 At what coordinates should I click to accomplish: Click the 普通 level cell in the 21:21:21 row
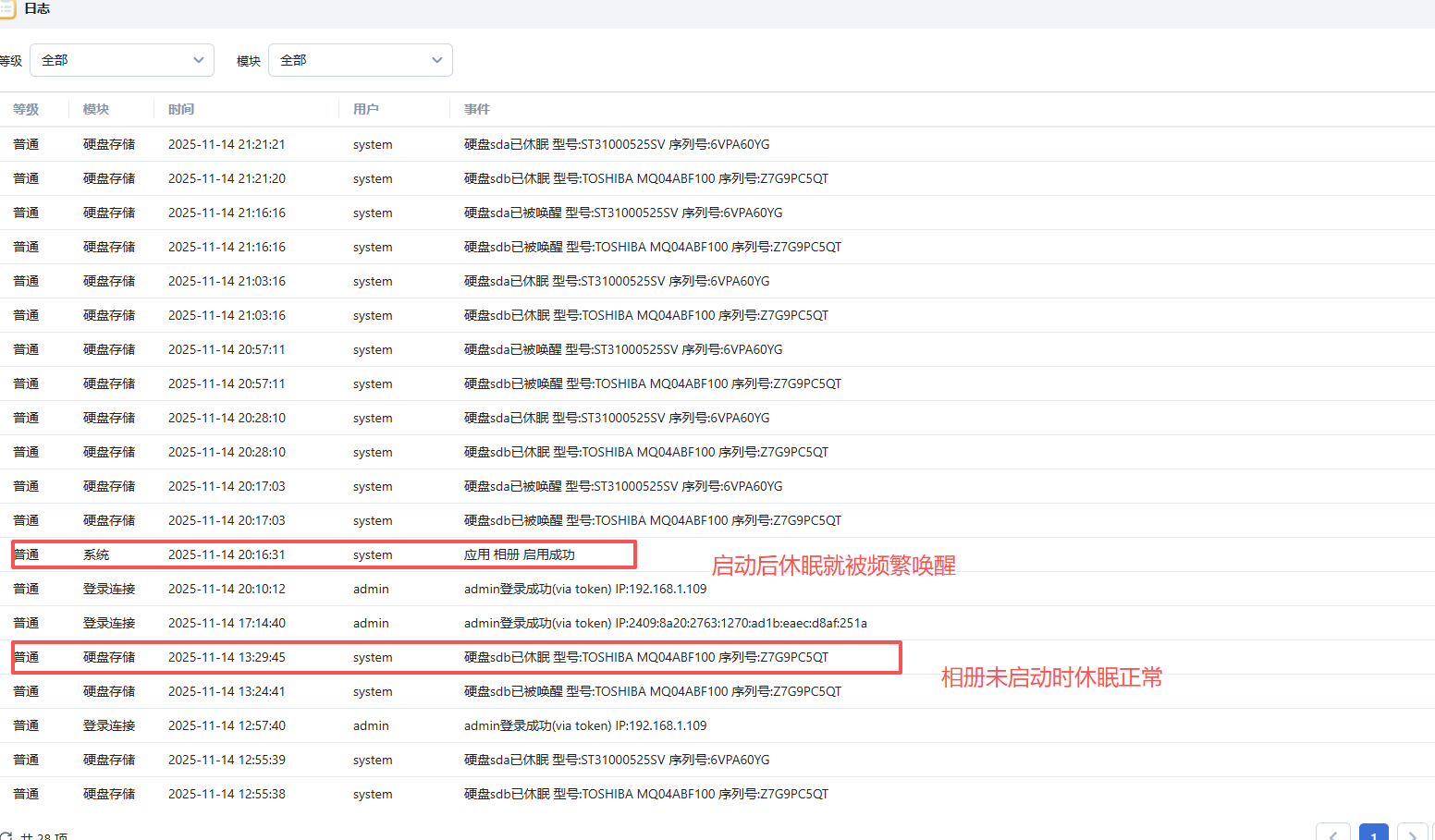[x=26, y=144]
